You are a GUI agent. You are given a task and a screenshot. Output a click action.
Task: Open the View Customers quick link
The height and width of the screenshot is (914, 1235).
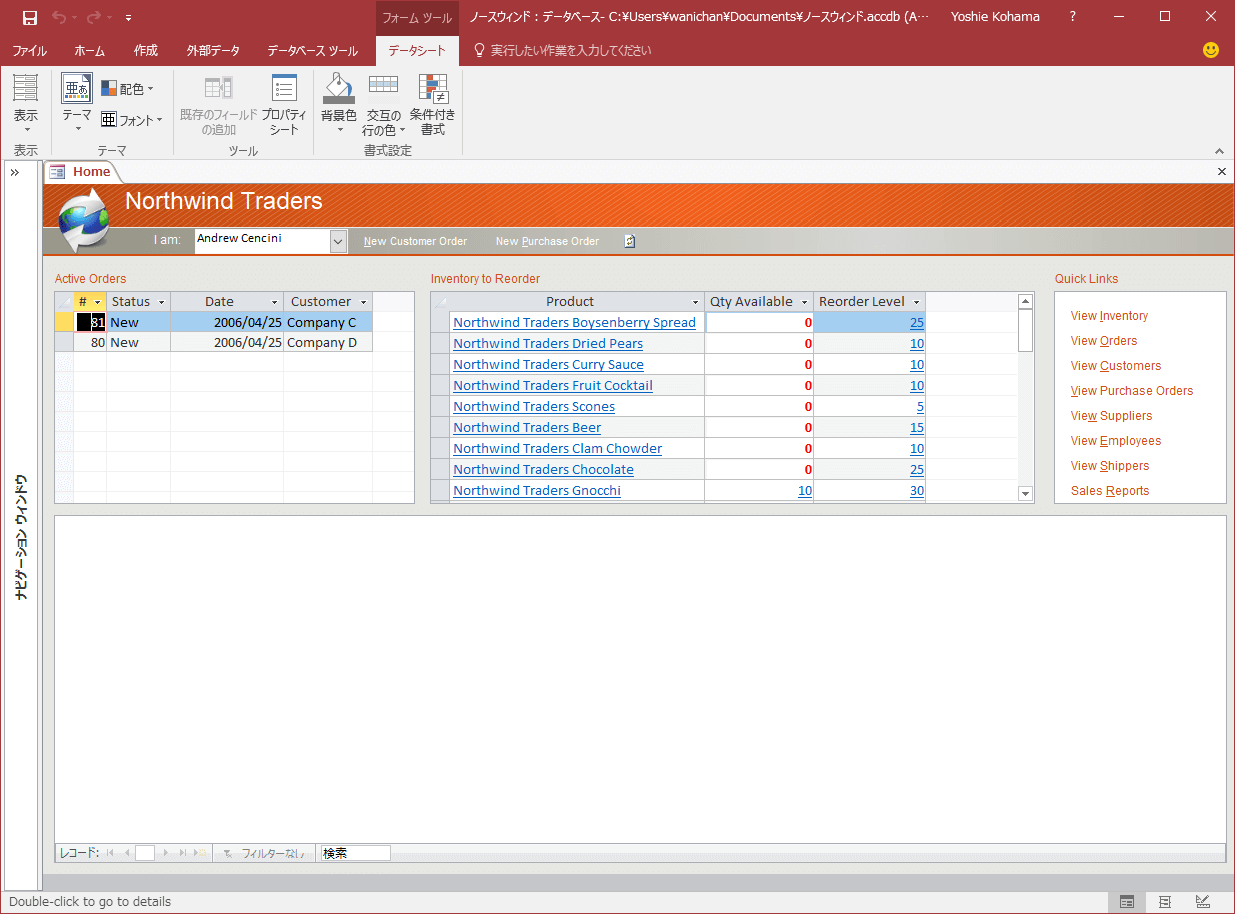[x=1116, y=366]
